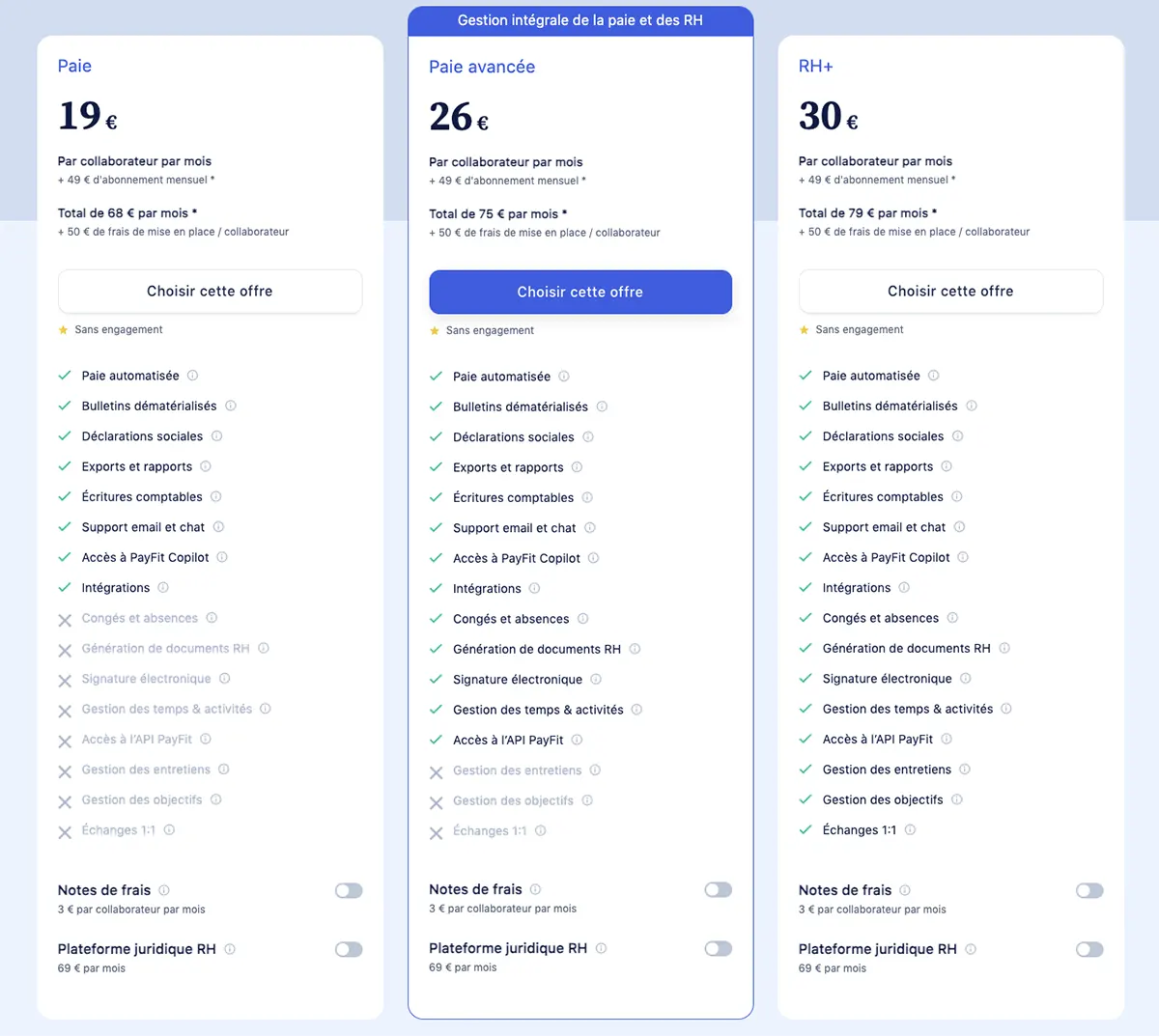Choose the Paie avancée offer button
1159x1036 pixels.
pyautogui.click(x=580, y=293)
